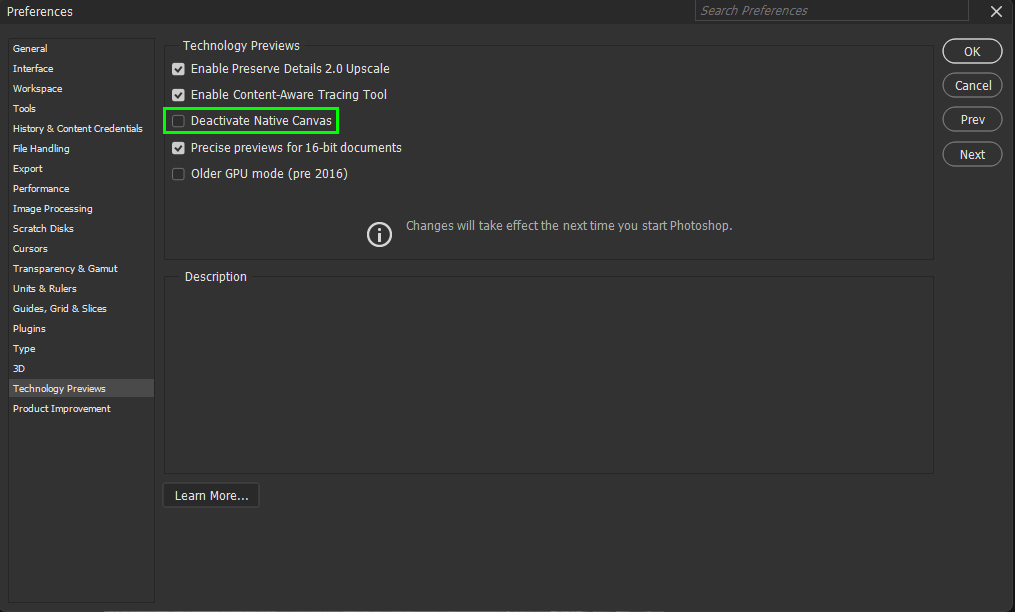Viewport: 1015px width, 612px height.
Task: Check the Deactivate Native Canvas option
Action: (178, 120)
